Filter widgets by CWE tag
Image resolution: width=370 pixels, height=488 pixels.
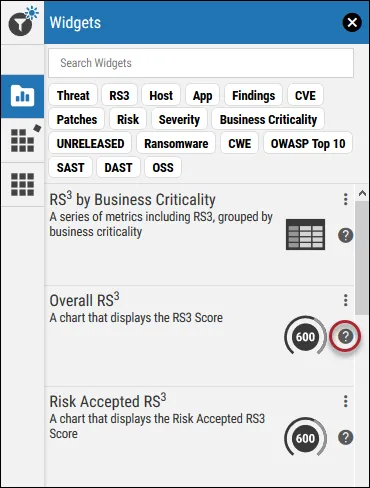[x=239, y=143]
